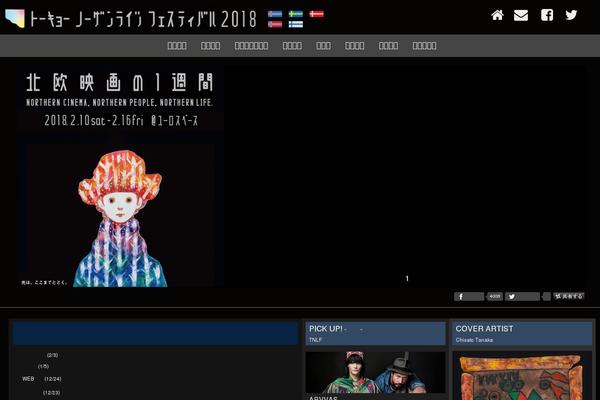
Task: Select the Iceland flag icon
Action: (x=275, y=14)
